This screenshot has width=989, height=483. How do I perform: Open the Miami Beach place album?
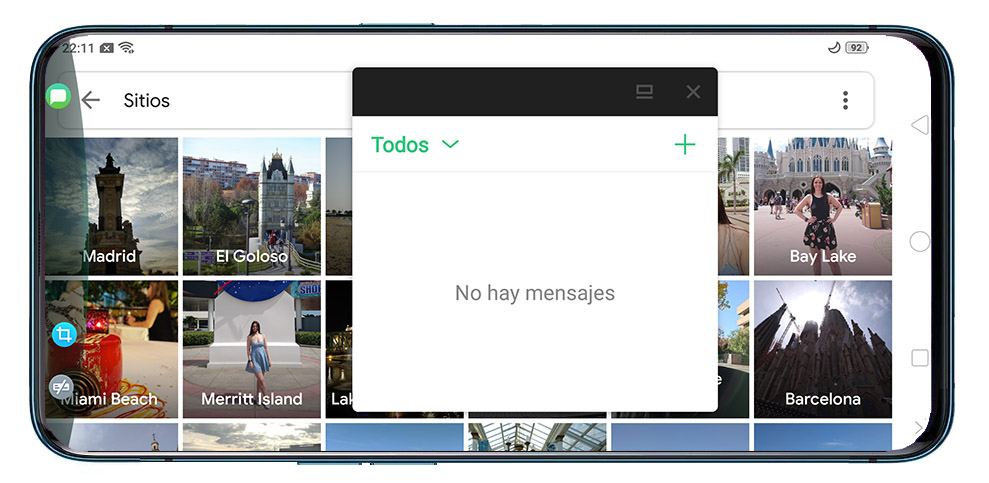tap(112, 349)
